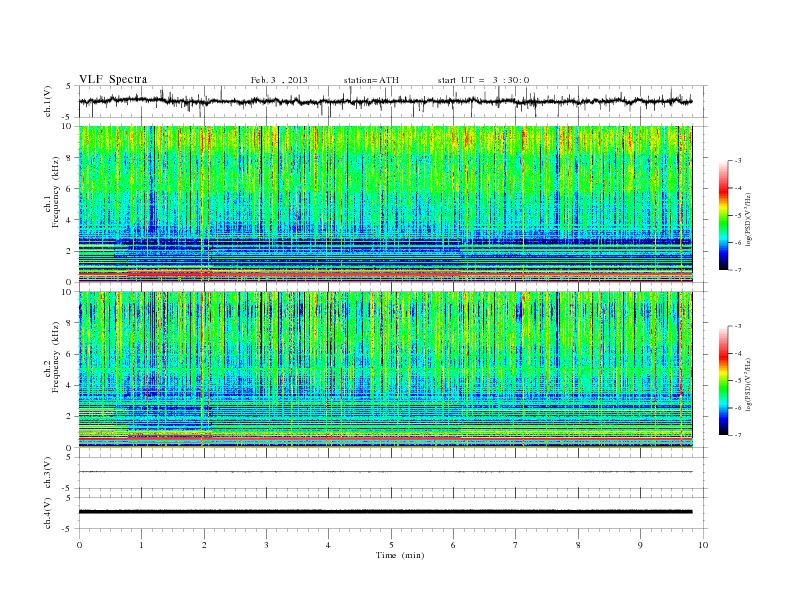Click the "5" tick on the ch.1(V) axis
The image size is (792, 612).
pos(69,86)
